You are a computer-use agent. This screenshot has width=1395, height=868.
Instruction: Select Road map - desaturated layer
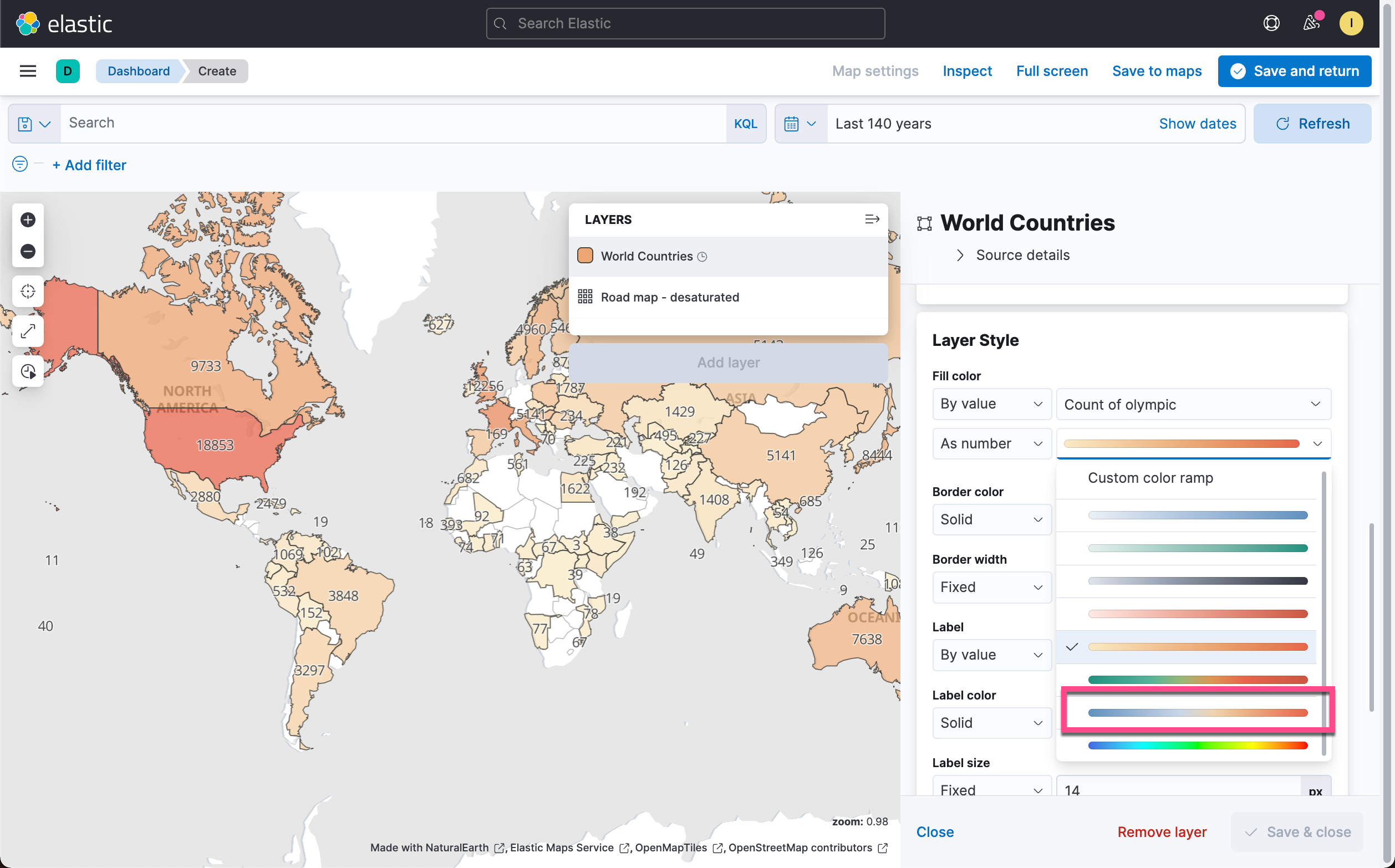click(669, 297)
